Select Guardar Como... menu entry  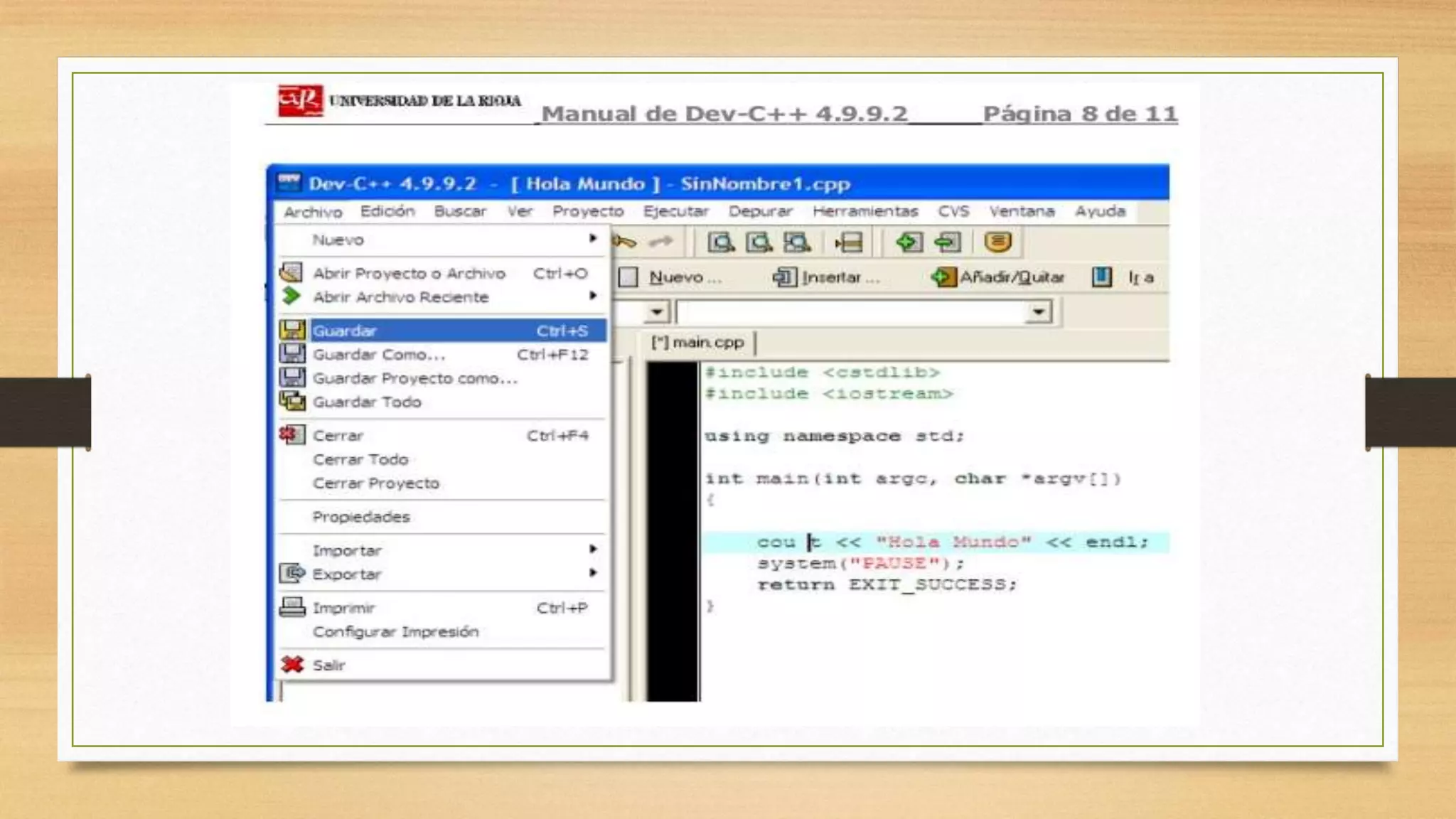tap(379, 354)
